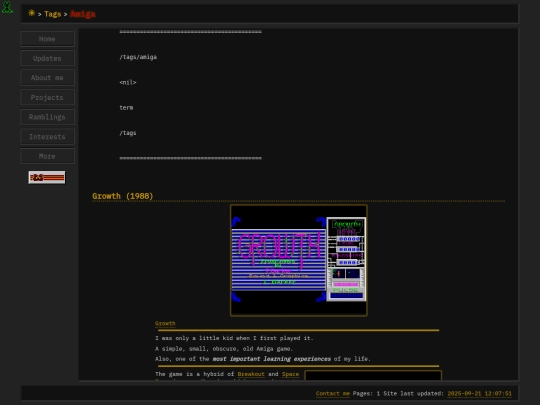Click the Contact me footer link

pyautogui.click(x=333, y=393)
